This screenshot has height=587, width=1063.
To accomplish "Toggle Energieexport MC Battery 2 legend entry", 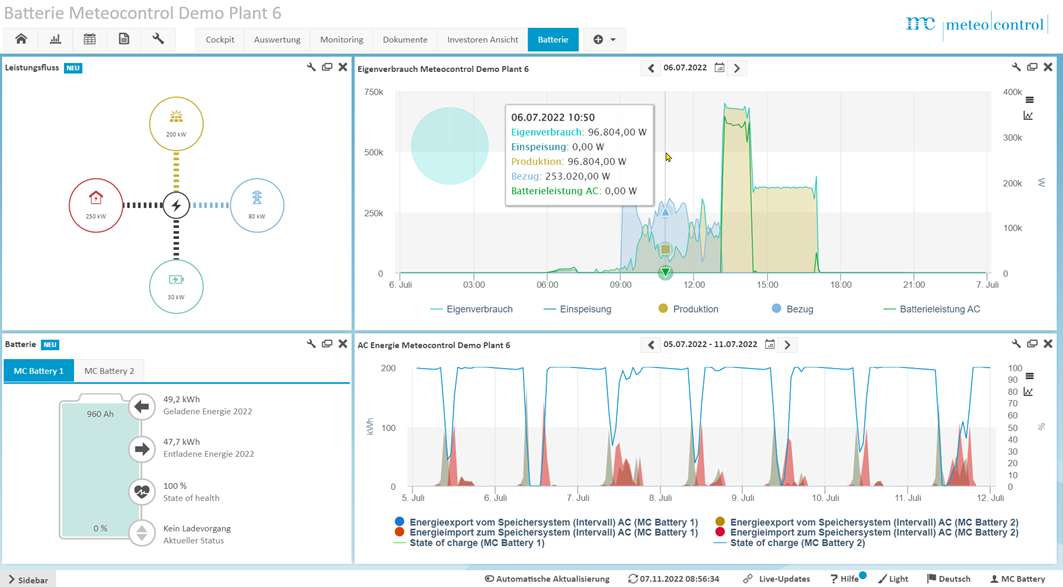I will coord(867,522).
